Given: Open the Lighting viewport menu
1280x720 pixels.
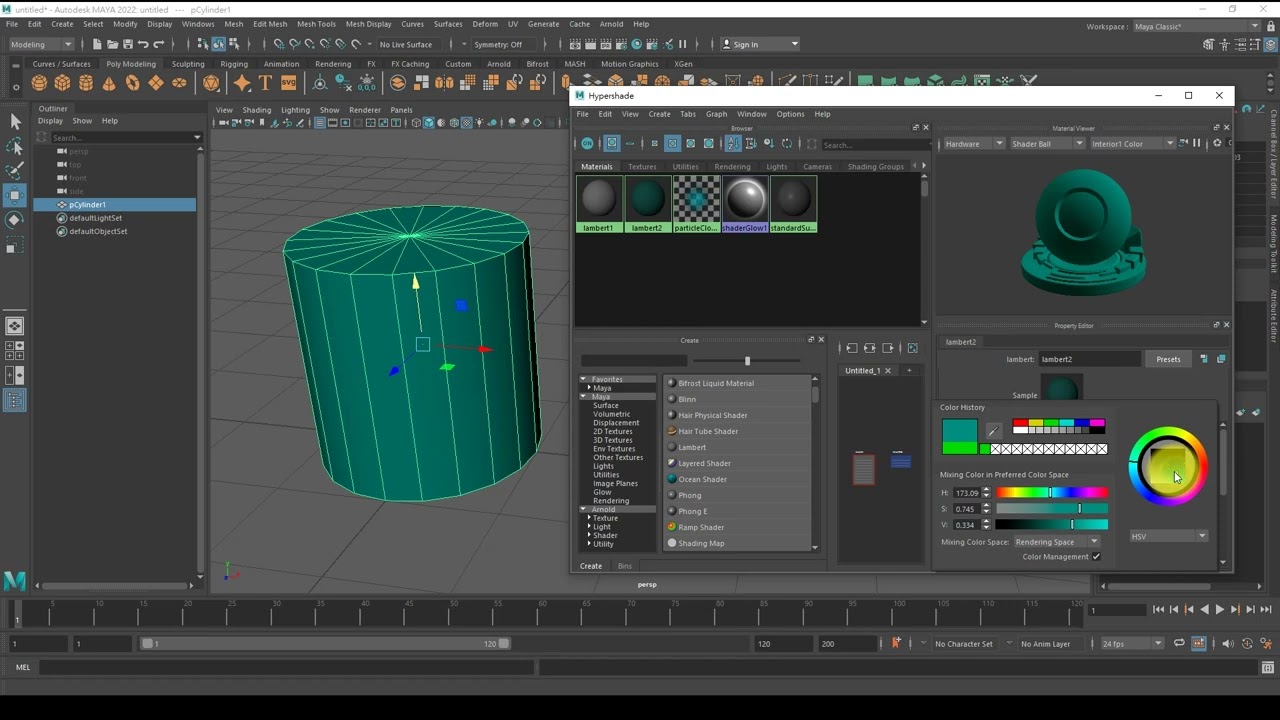Looking at the screenshot, I should (295, 110).
